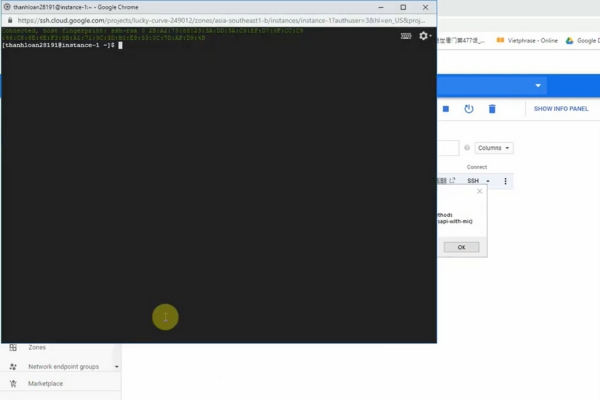Viewport: 600px width, 400px height.
Task: Open Google Drive bookmark
Action: [582, 41]
